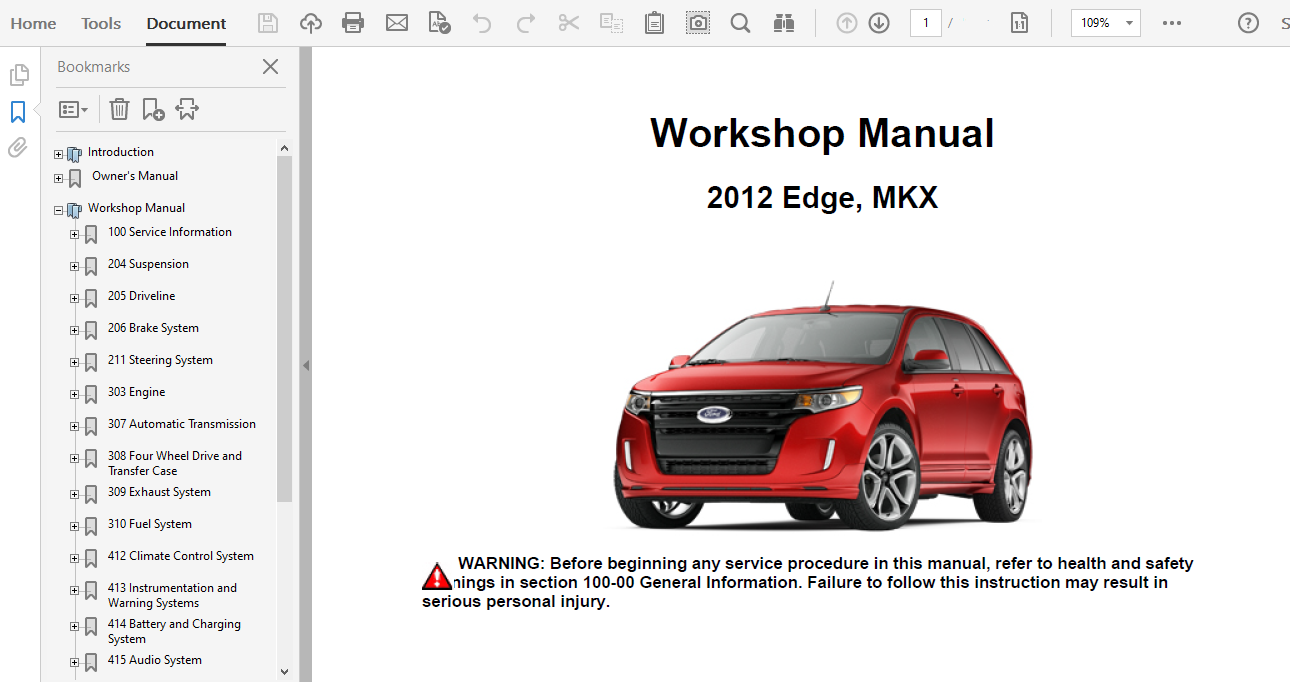Click the page number input field
This screenshot has height=682, width=1290.
925,23
